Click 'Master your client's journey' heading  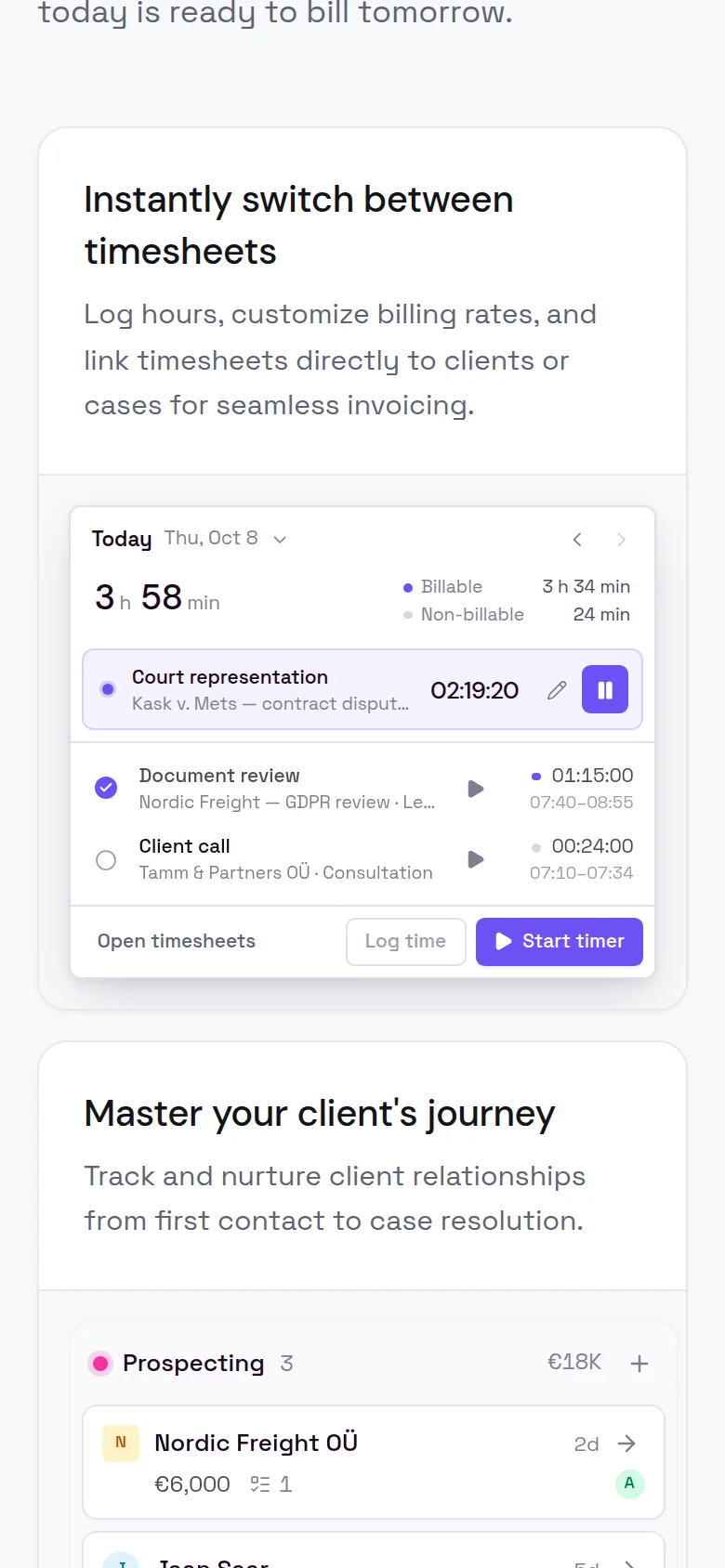point(320,1113)
